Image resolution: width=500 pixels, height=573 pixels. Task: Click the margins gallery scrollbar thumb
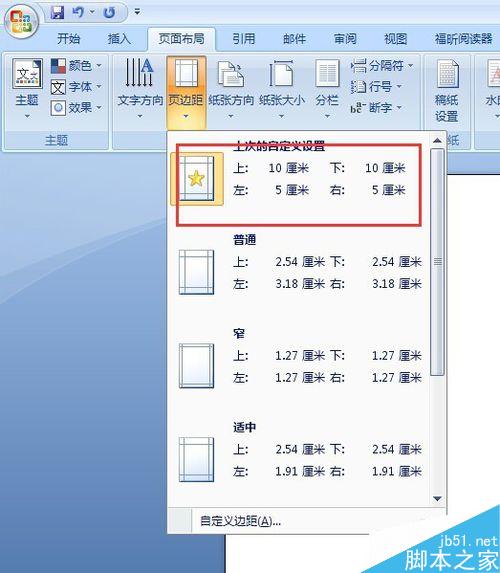(x=438, y=262)
